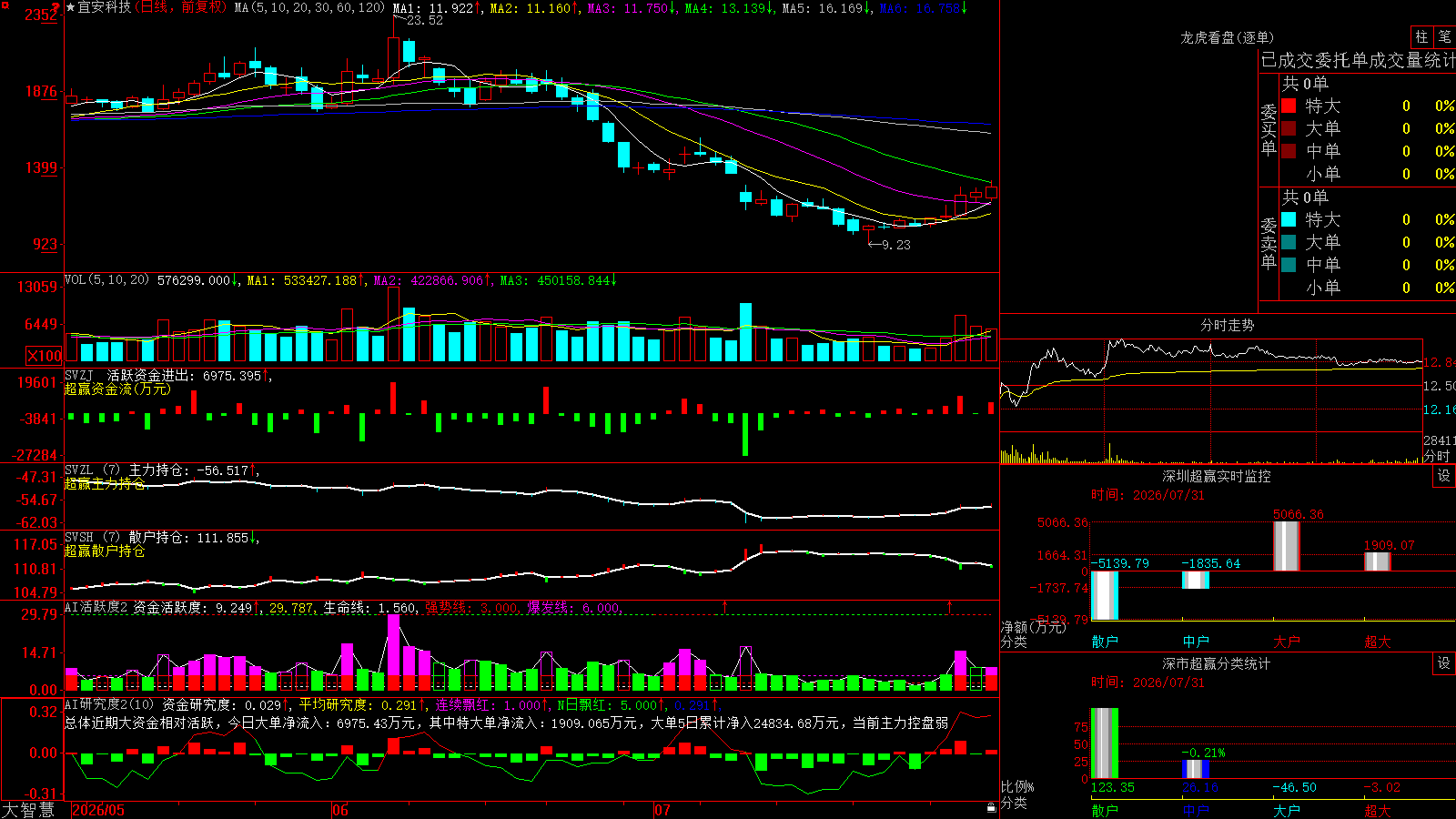The image size is (1456, 819).
Task: Click the MA2: 11.160 readout
Action: click(x=531, y=7)
